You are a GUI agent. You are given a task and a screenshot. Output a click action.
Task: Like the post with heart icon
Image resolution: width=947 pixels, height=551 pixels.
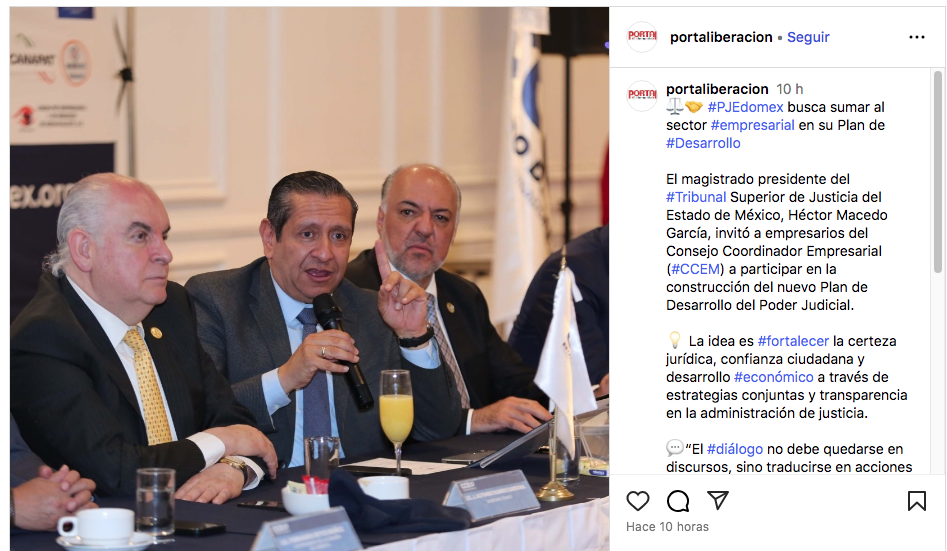[x=638, y=501]
